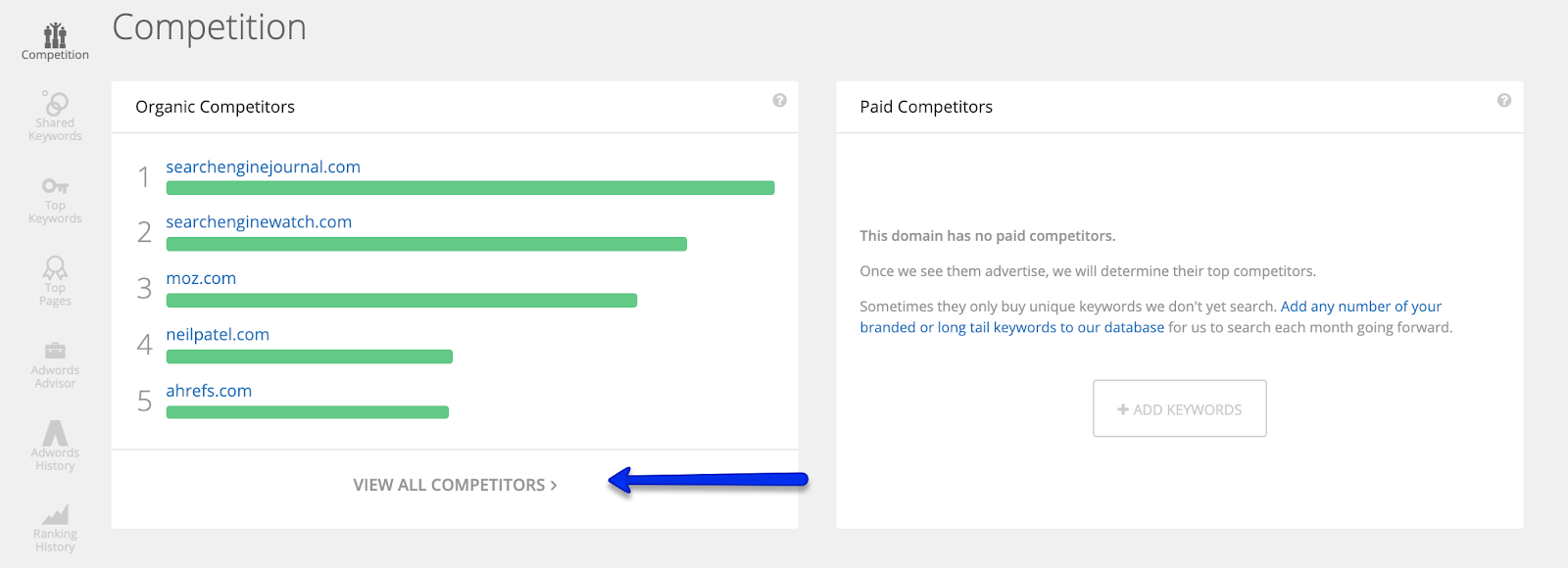Open the searchenginewatch.com competitor link
1568x568 pixels.
(259, 222)
